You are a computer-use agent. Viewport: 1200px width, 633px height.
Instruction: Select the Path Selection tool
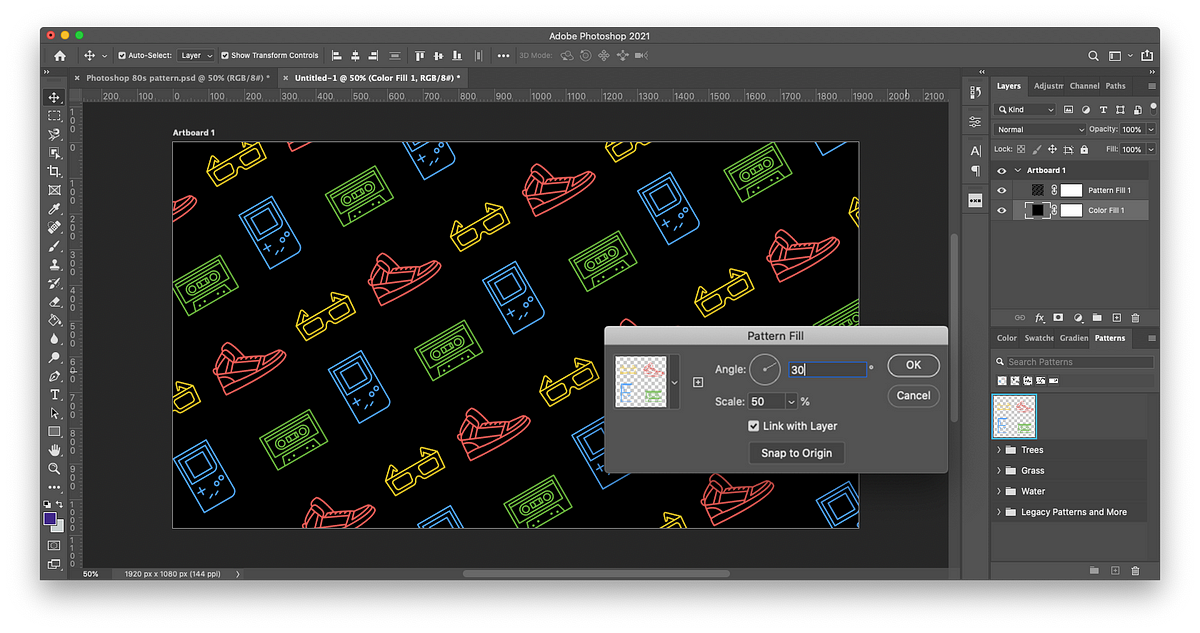tap(55, 414)
